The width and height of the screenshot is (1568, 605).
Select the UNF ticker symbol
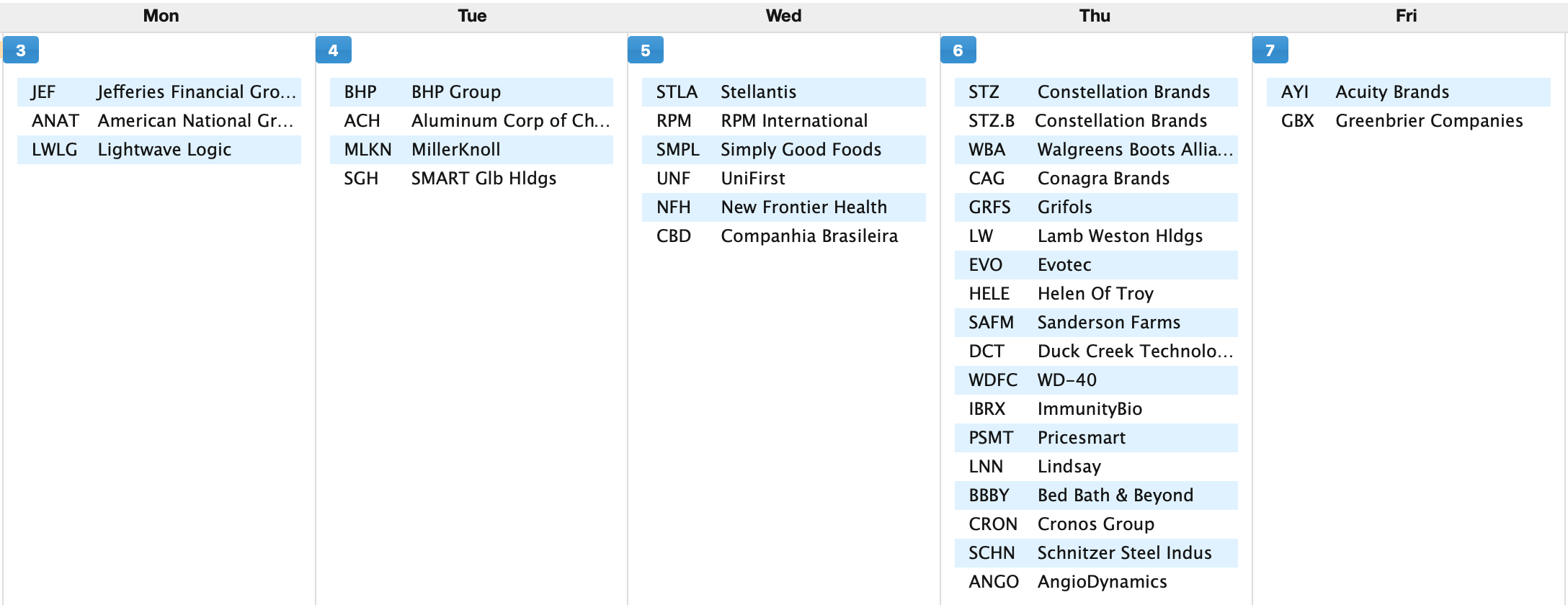point(673,179)
